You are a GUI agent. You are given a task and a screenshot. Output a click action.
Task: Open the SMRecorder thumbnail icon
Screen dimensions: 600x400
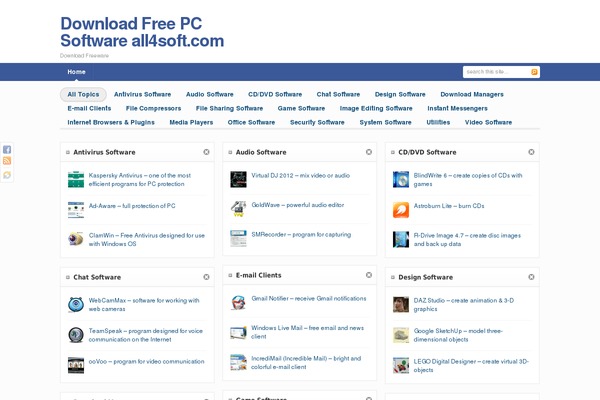pyautogui.click(x=238, y=238)
